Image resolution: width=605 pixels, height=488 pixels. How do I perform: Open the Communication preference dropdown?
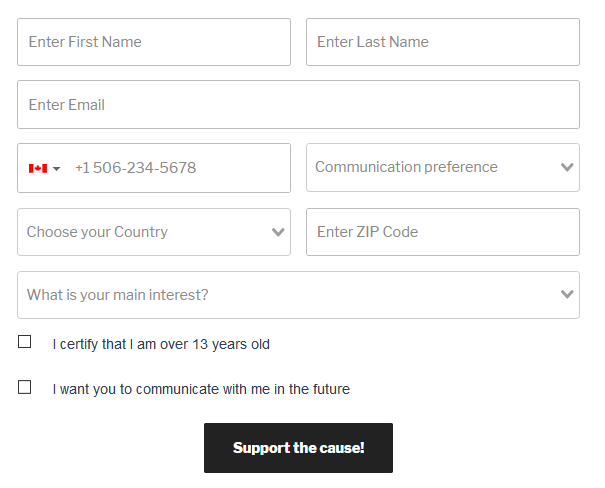click(x=430, y=167)
